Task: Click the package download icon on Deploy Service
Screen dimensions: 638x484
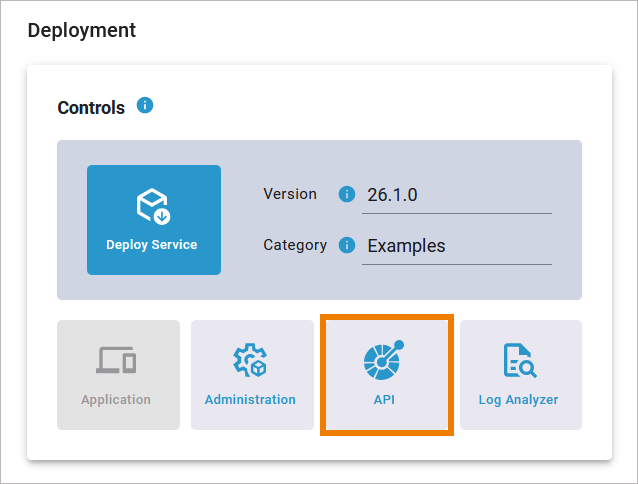Action: point(153,207)
